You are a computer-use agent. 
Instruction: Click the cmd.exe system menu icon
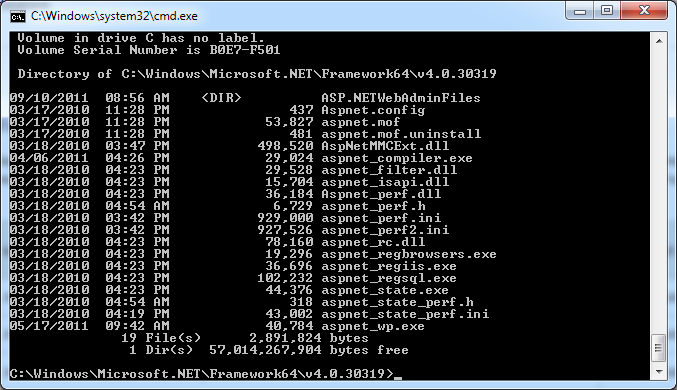coord(18,16)
